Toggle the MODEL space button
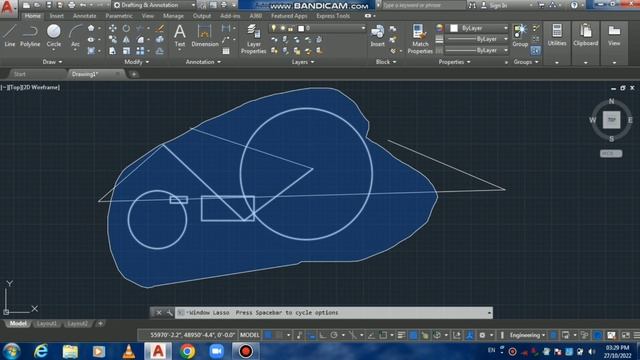The image size is (640, 360). click(x=249, y=335)
